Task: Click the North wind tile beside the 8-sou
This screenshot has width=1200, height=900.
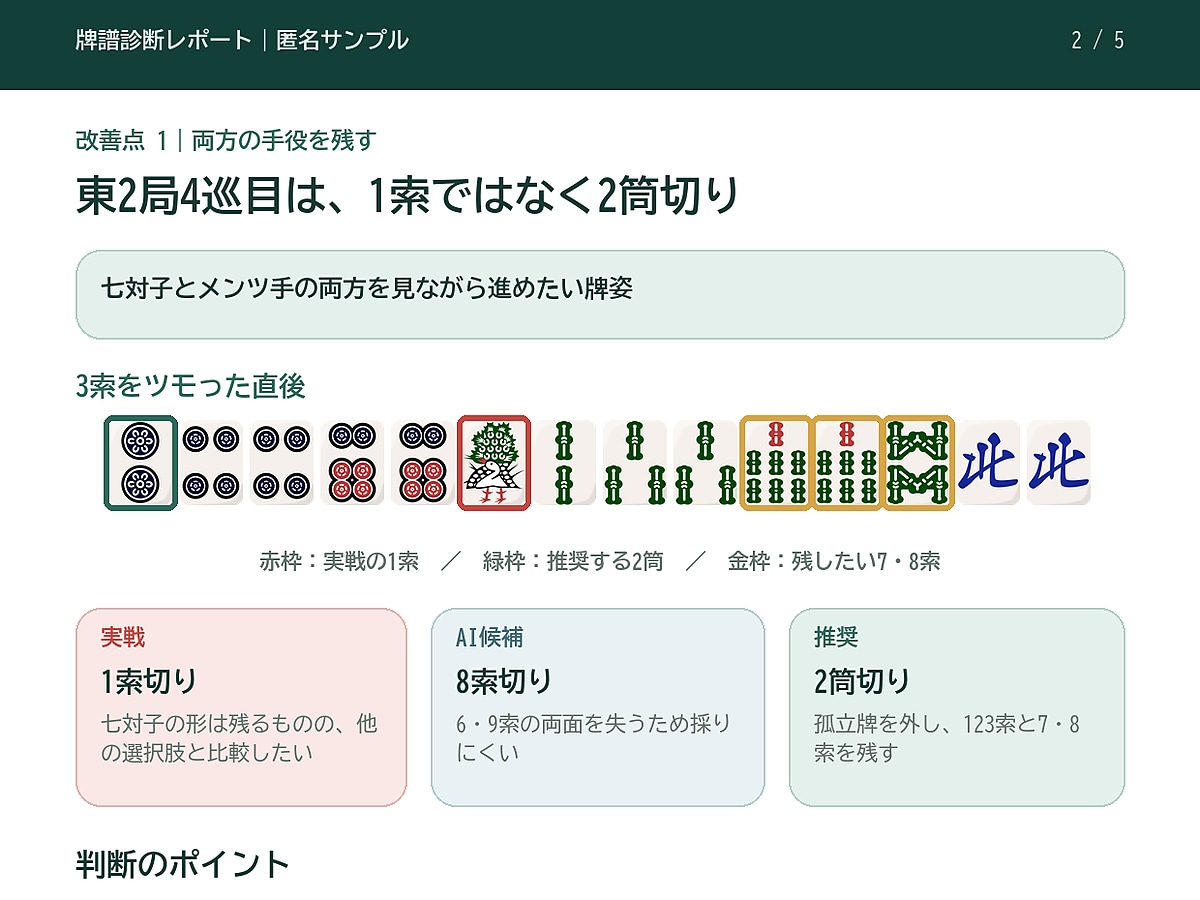Action: [x=989, y=463]
